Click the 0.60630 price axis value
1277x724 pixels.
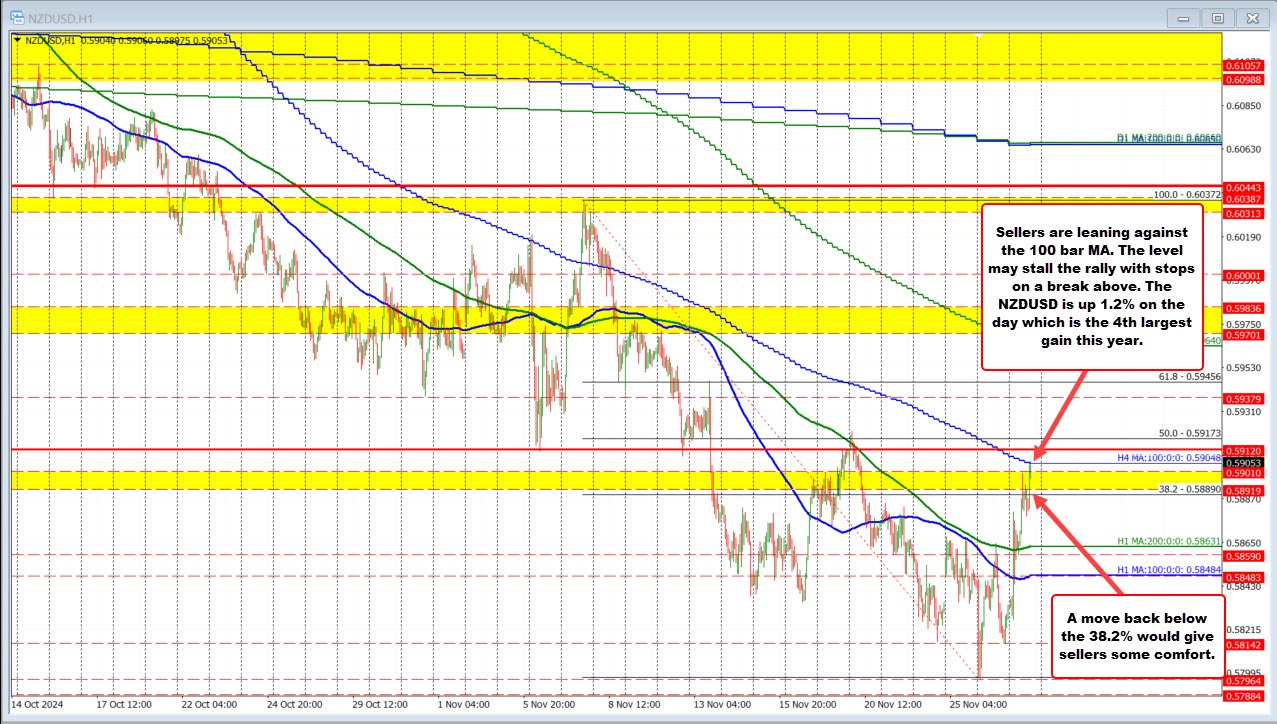click(x=1242, y=150)
